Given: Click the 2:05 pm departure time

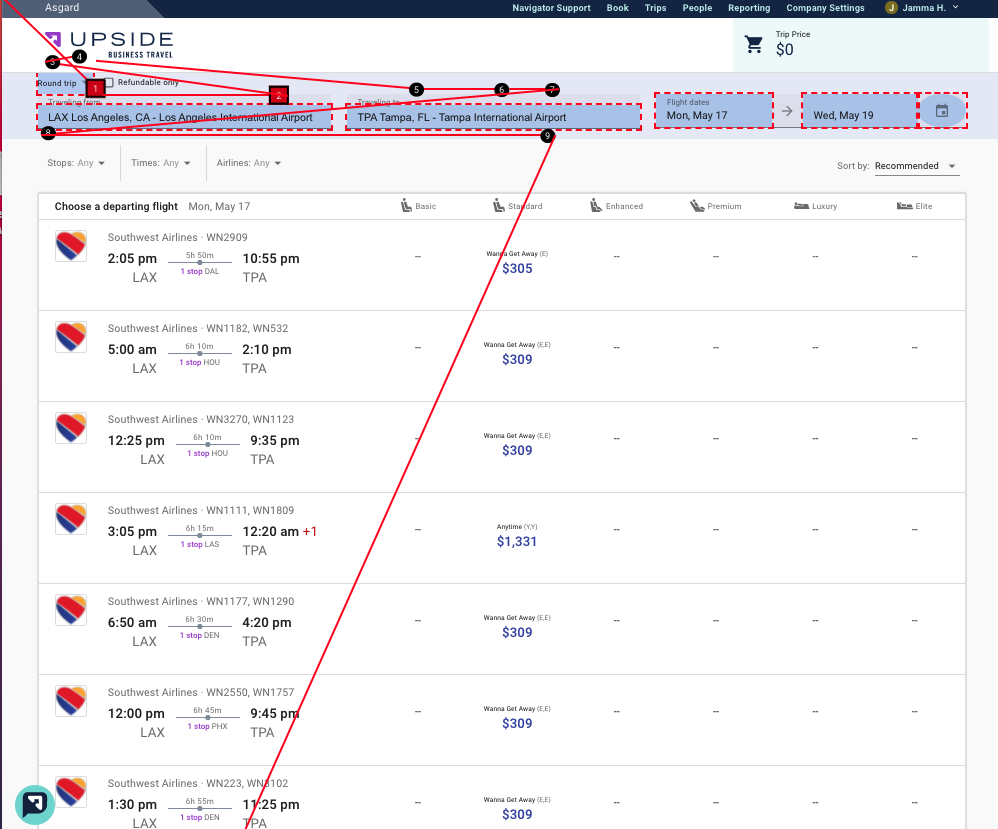Looking at the screenshot, I should 132,259.
